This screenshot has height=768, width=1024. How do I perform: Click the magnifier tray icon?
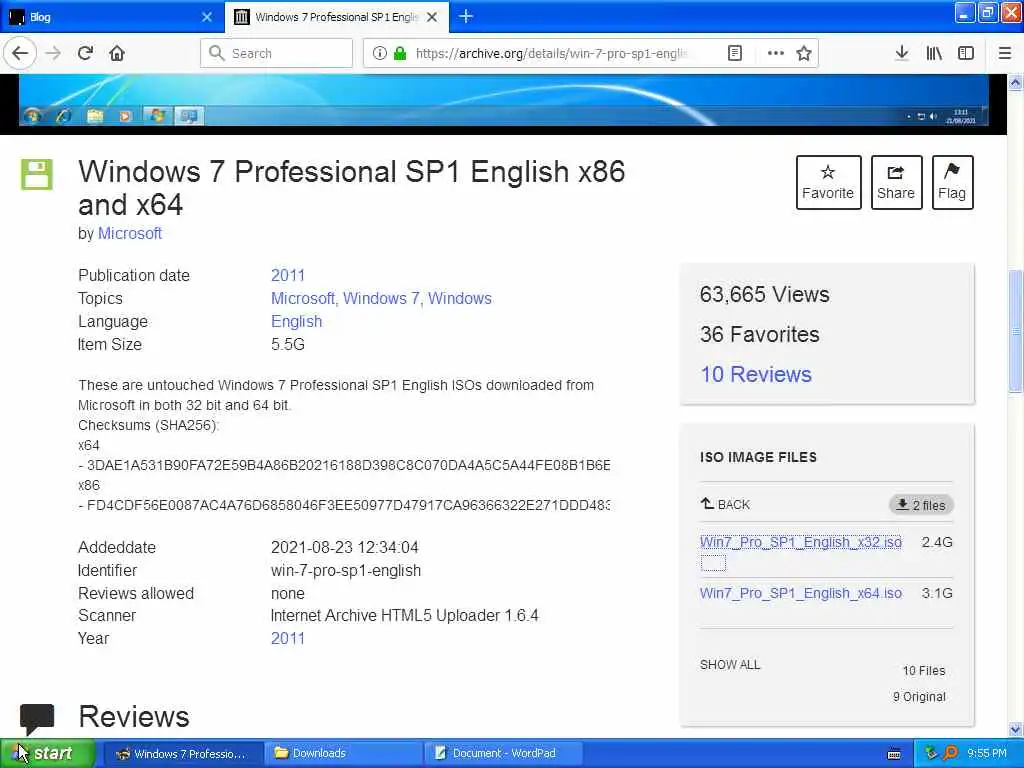[951, 753]
